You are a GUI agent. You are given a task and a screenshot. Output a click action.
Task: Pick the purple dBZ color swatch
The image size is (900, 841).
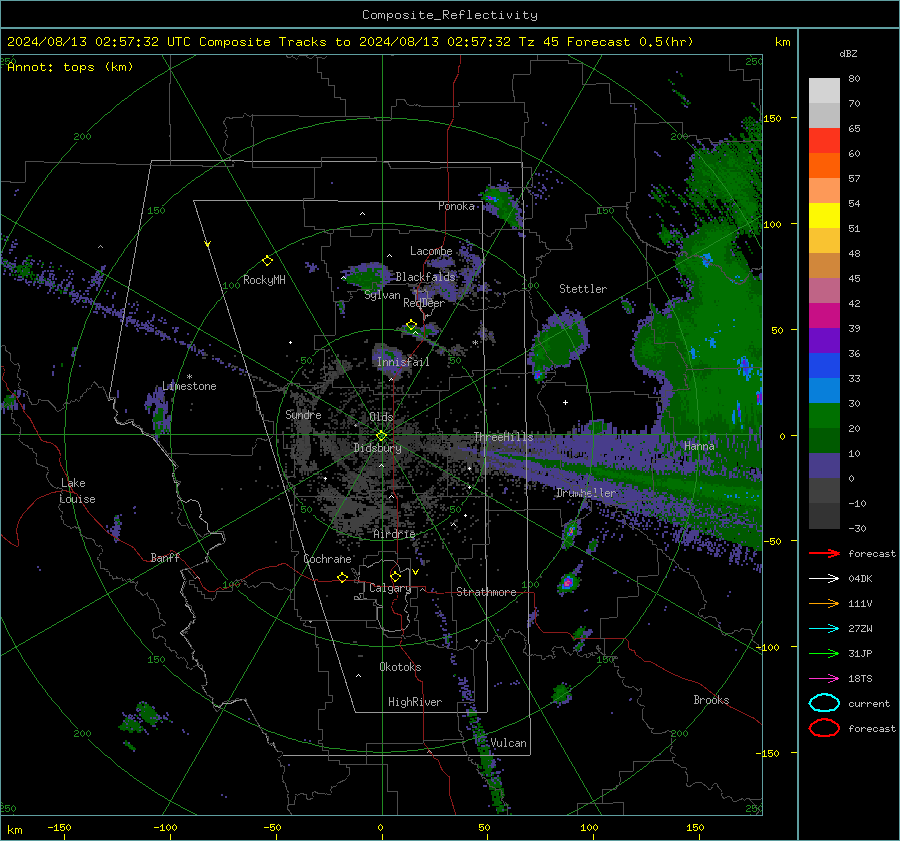click(824, 341)
